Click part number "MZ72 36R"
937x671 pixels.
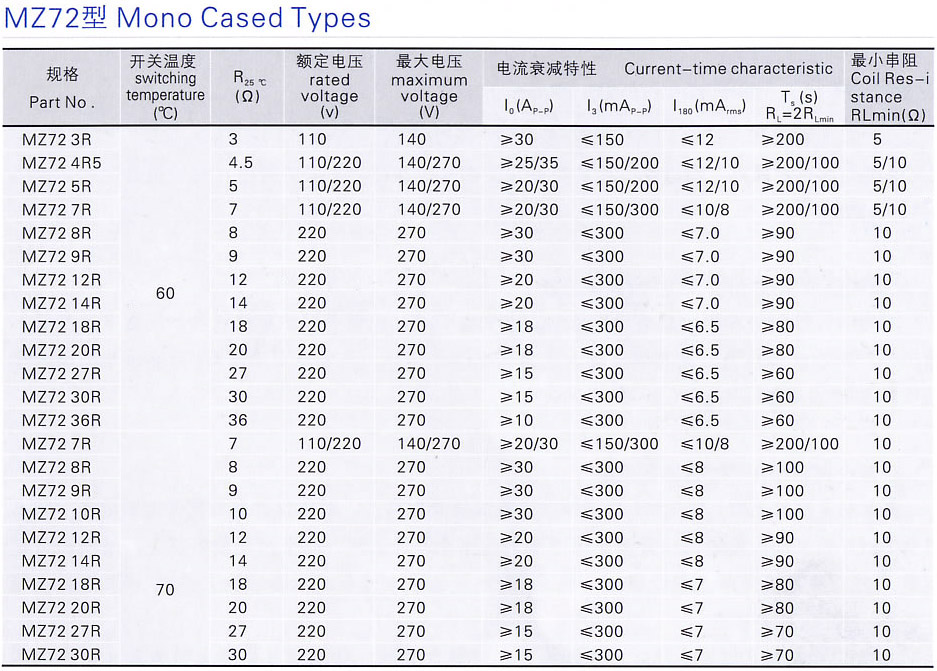click(62, 421)
